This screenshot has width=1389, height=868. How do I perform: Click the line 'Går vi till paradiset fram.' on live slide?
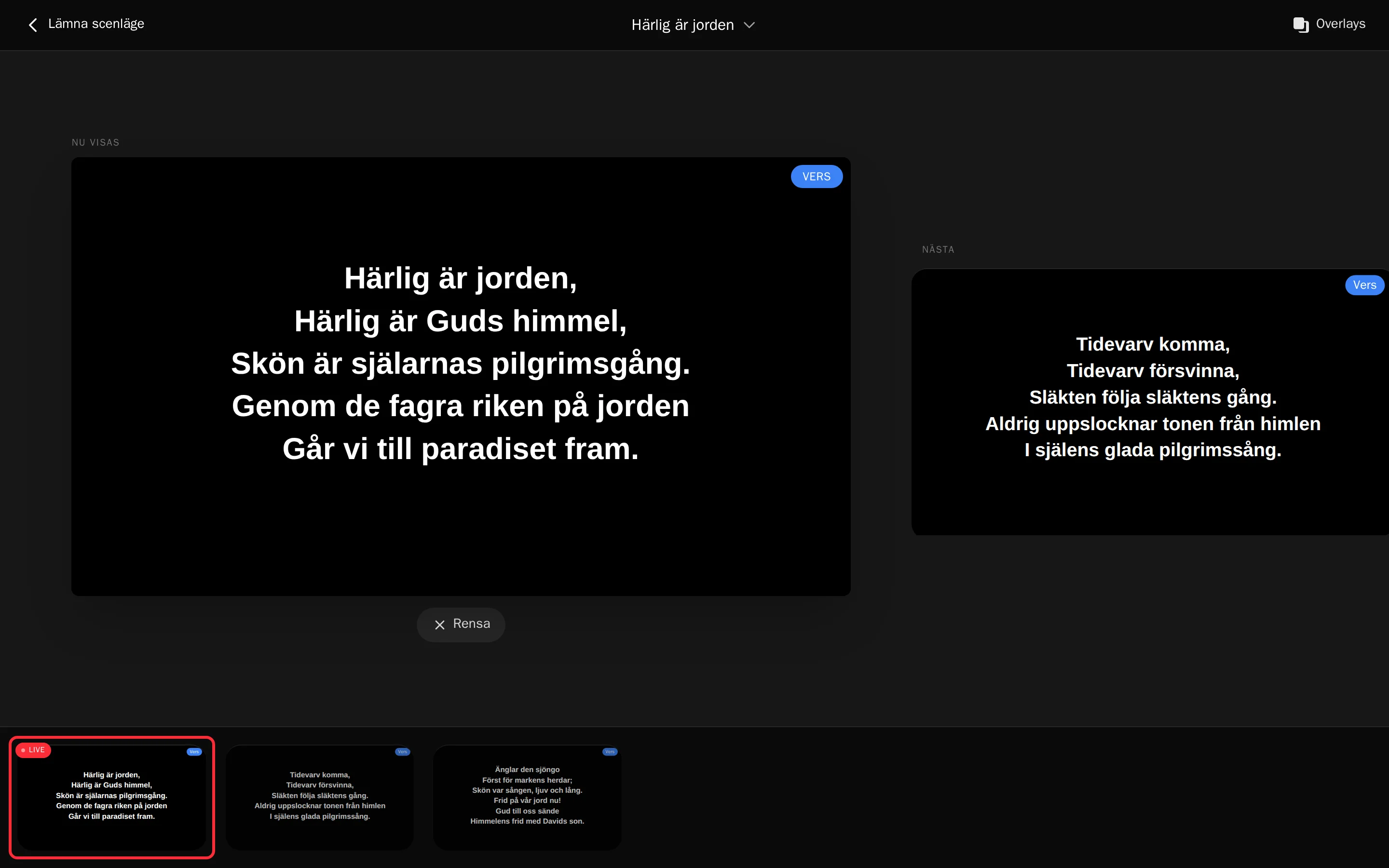[x=460, y=449]
